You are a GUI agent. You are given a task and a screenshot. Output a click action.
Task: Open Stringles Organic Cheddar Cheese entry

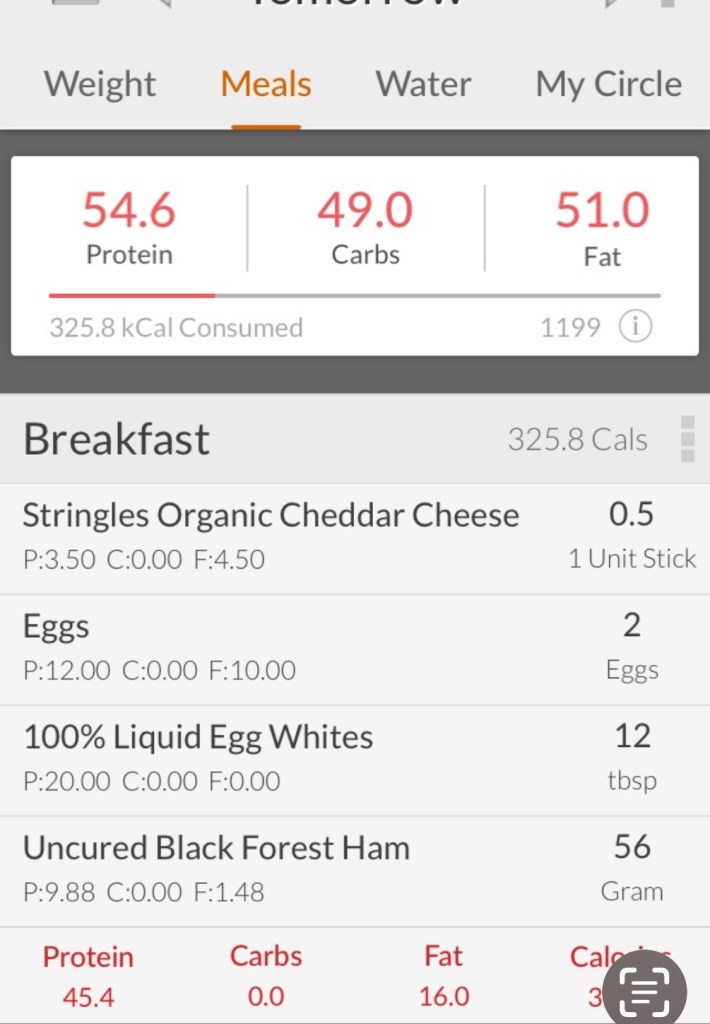271,515
